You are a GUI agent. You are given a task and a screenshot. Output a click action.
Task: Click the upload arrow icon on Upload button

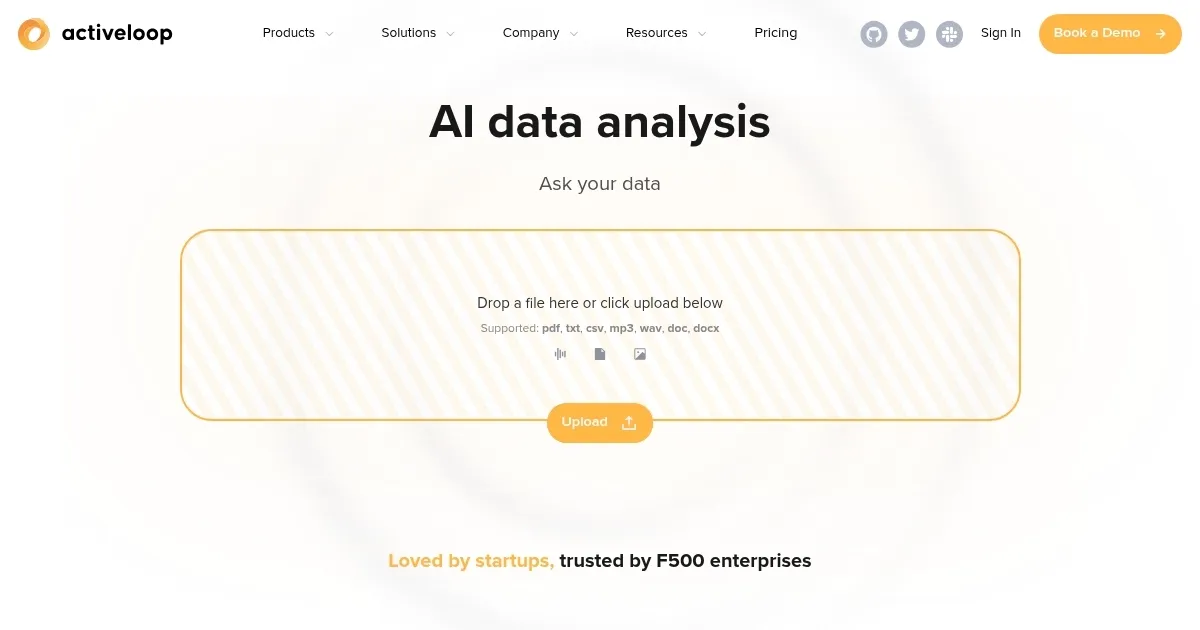pos(630,422)
